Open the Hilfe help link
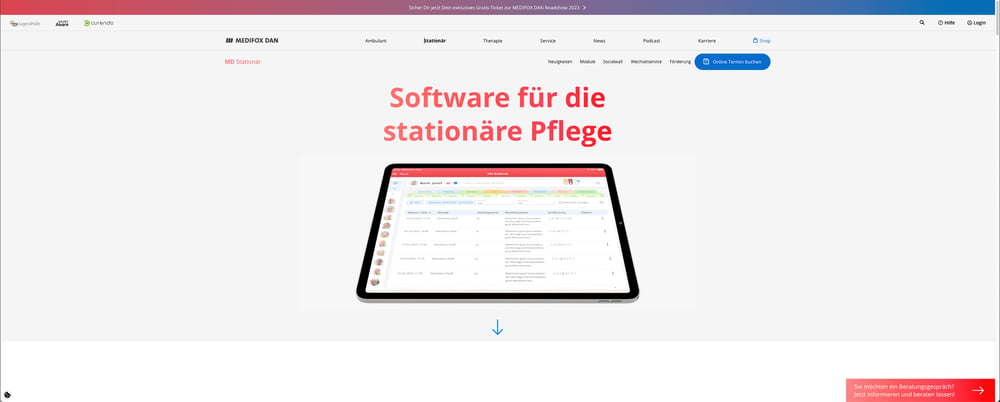This screenshot has height=402, width=1000. point(946,22)
